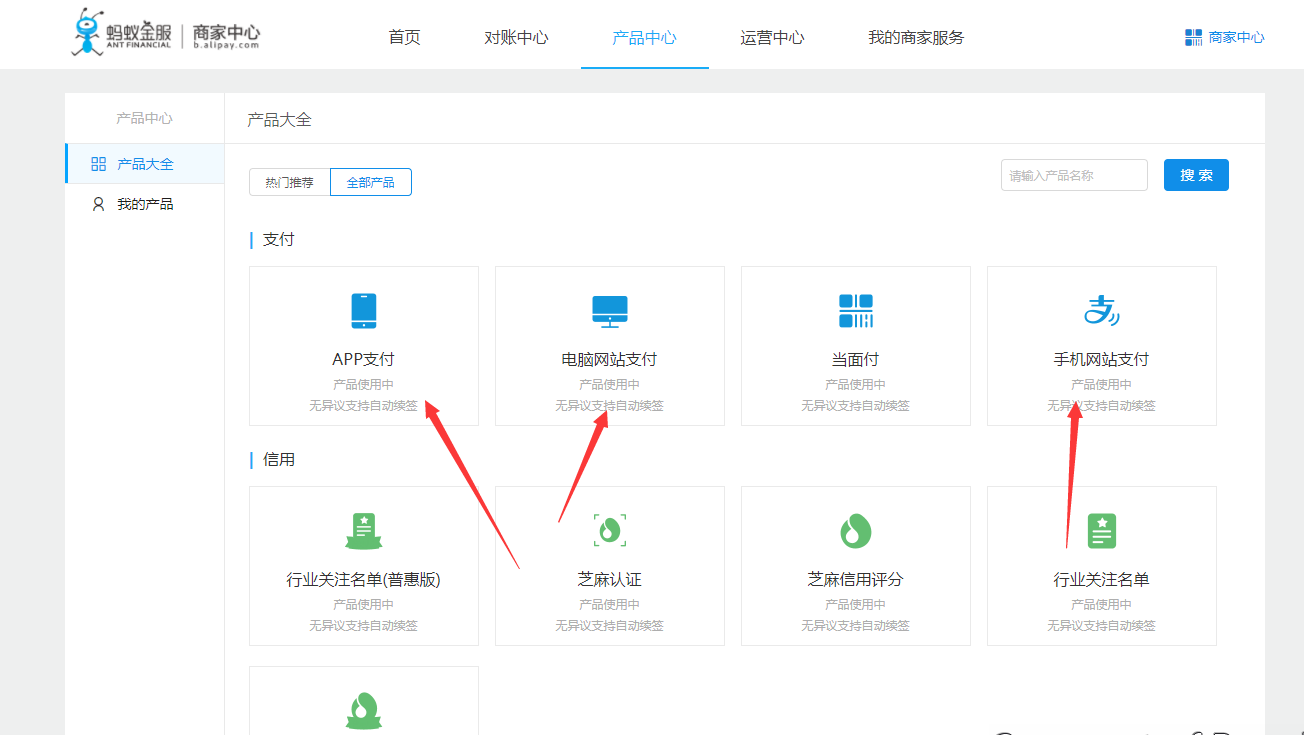
Task: Click the 行业关注名单(普惠版) badge icon
Action: pyautogui.click(x=364, y=531)
